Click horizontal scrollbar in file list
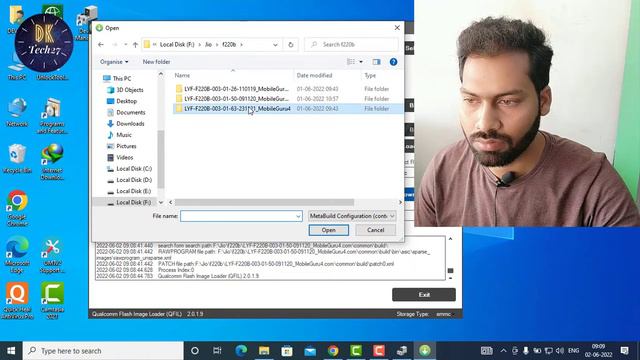 [x=264, y=202]
